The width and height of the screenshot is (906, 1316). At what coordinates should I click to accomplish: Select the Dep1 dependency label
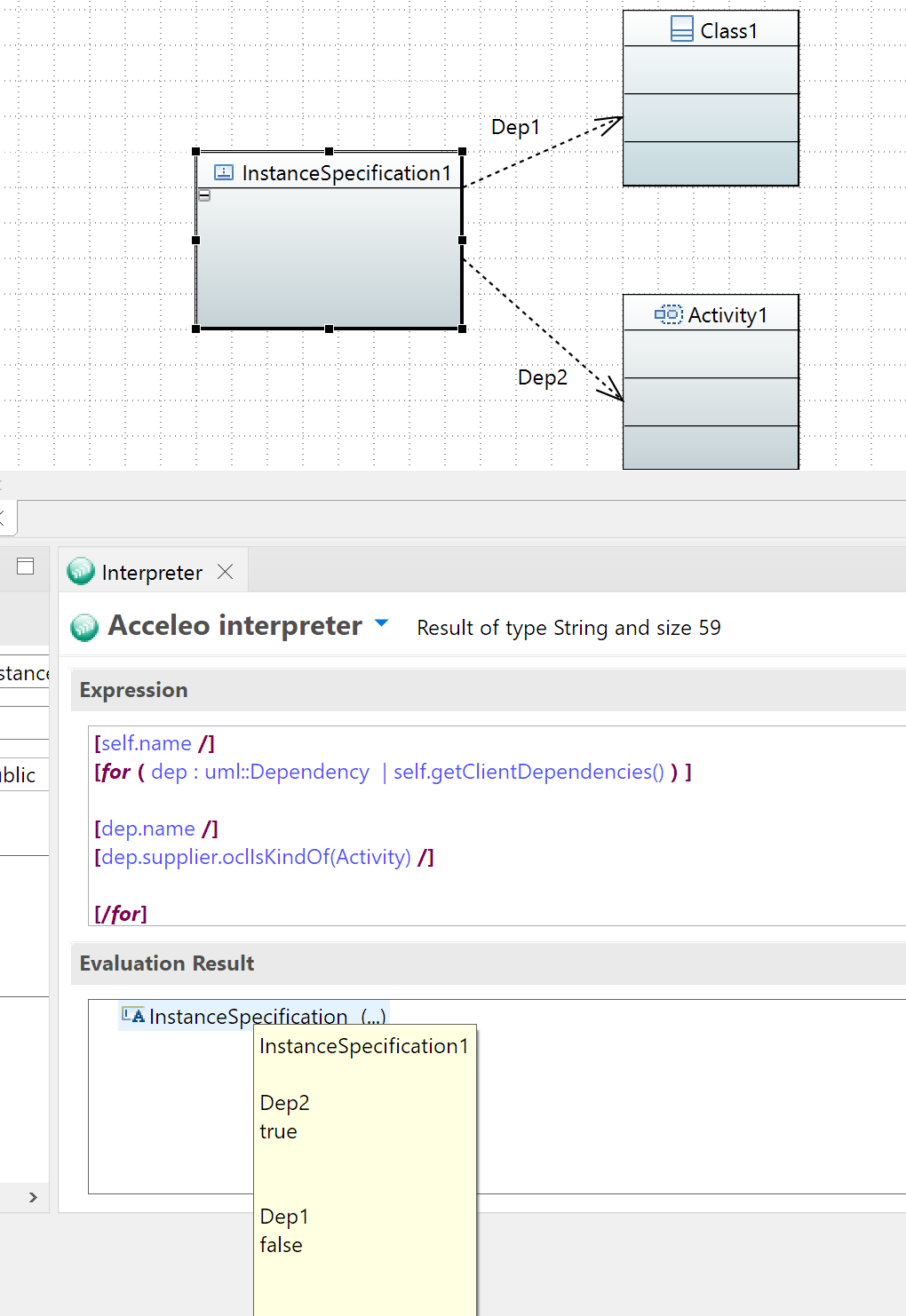[515, 127]
